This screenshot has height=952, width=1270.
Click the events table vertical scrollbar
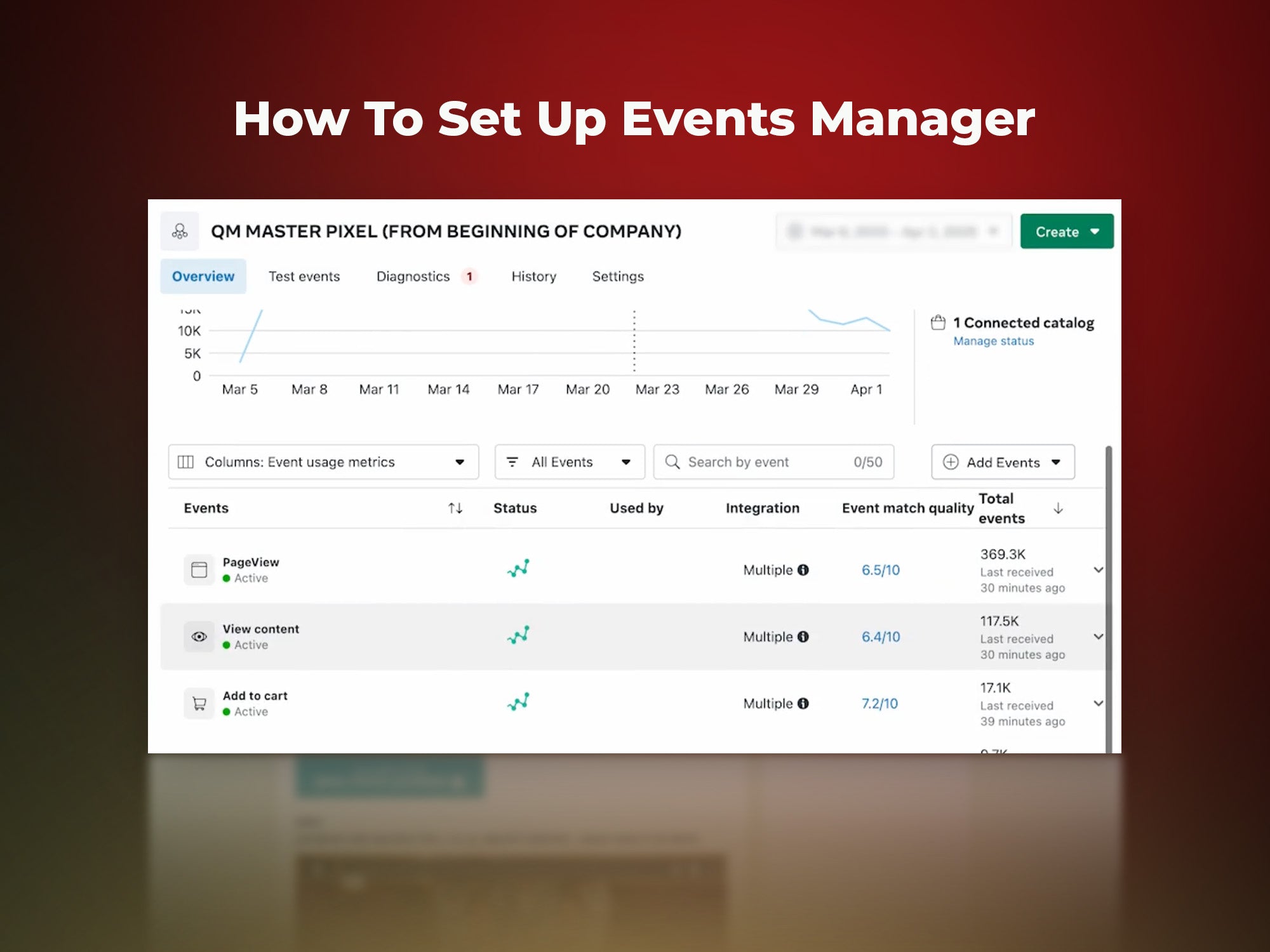point(1109,597)
